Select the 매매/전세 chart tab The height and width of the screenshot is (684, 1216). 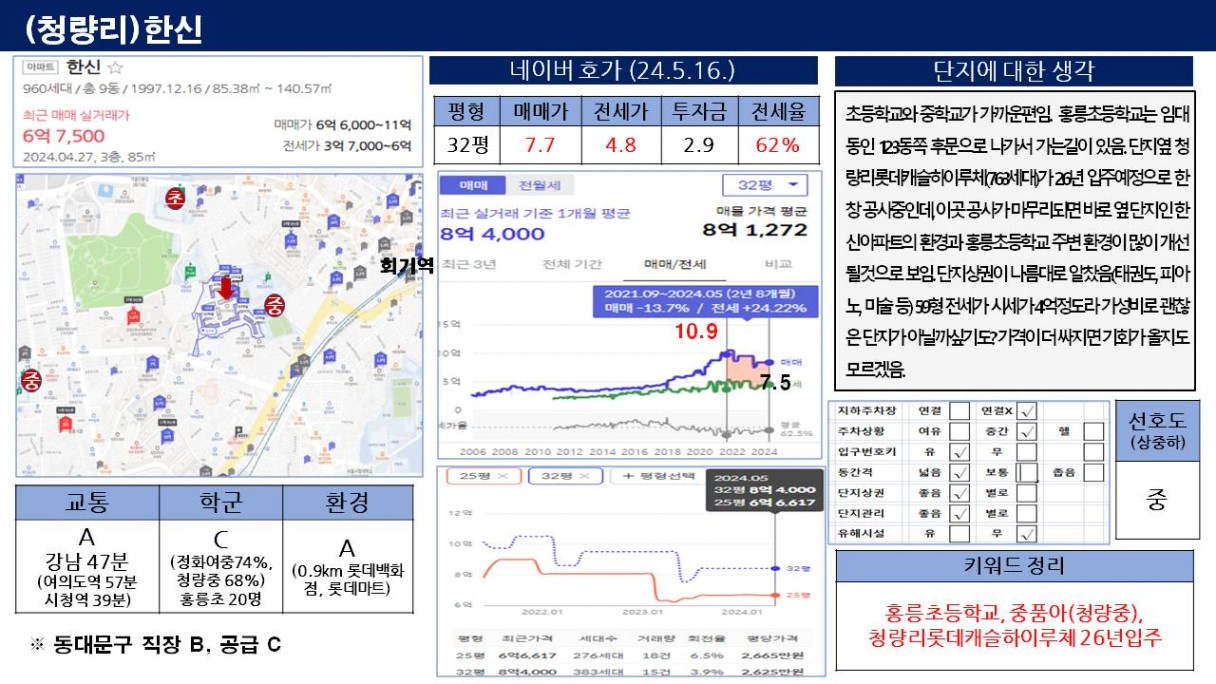[x=676, y=264]
